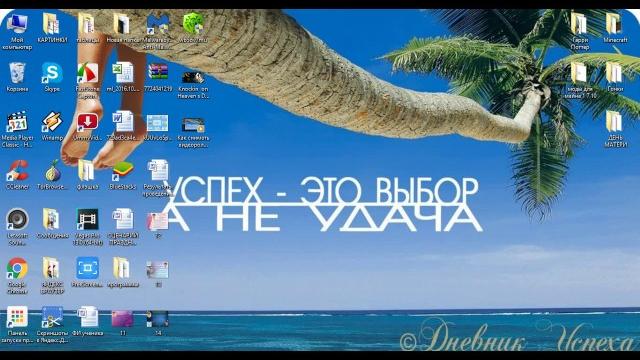Click the Skype shortcut icon
The height and width of the screenshot is (360, 640).
(x=52, y=73)
